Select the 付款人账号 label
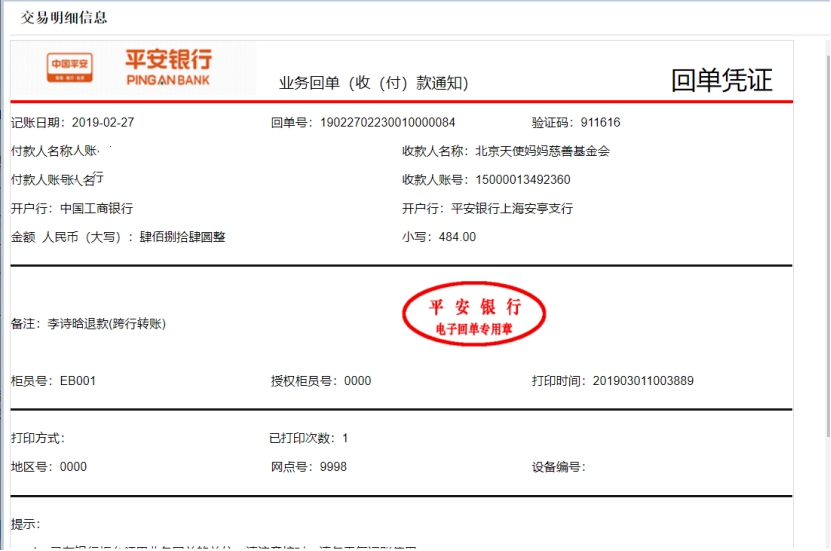 (40, 180)
